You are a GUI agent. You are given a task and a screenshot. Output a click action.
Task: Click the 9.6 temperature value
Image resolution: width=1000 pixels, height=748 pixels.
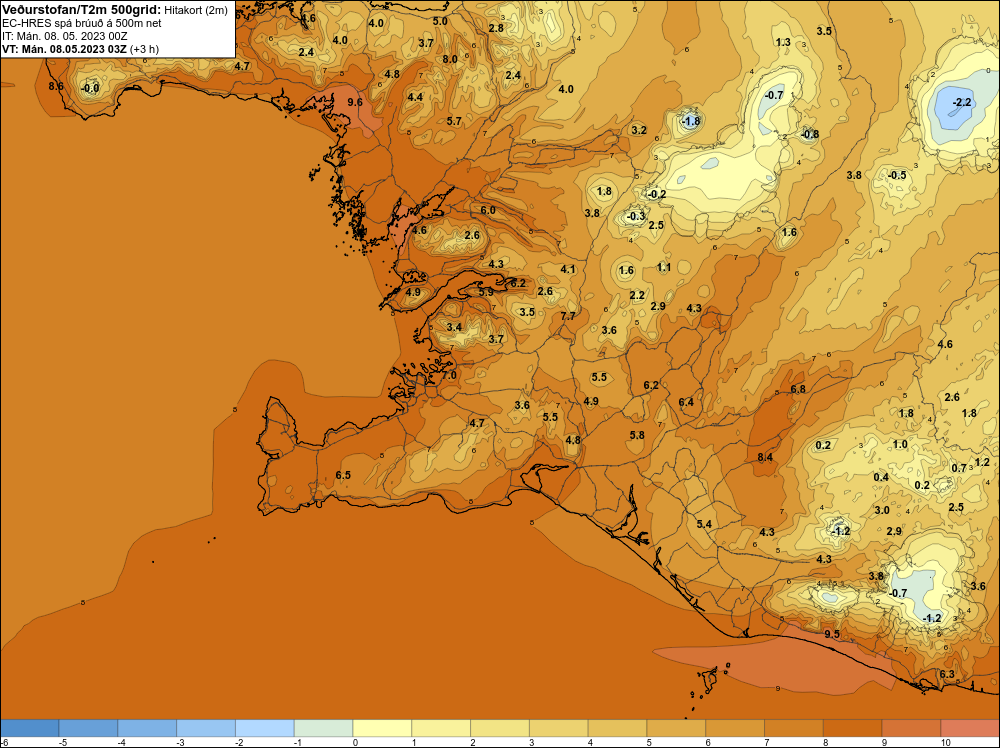click(x=355, y=102)
